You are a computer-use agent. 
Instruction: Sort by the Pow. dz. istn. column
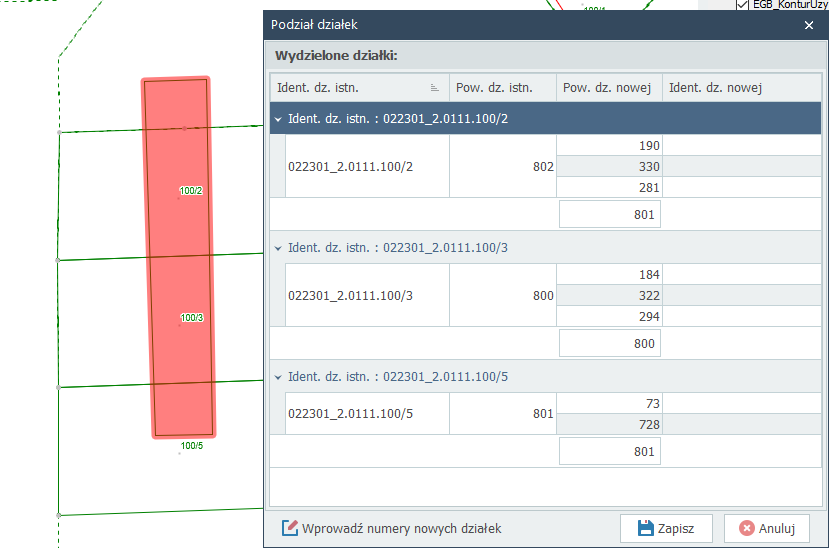pyautogui.click(x=502, y=88)
